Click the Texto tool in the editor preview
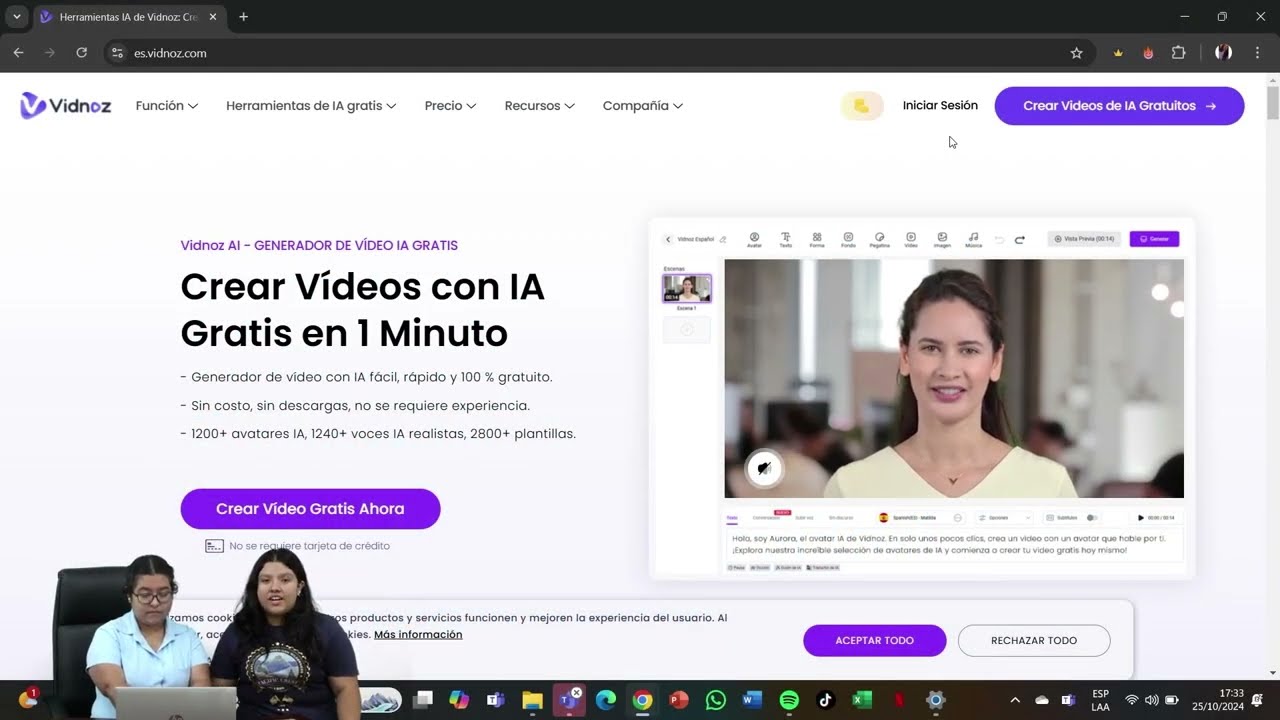The height and width of the screenshot is (720, 1280). 785,239
